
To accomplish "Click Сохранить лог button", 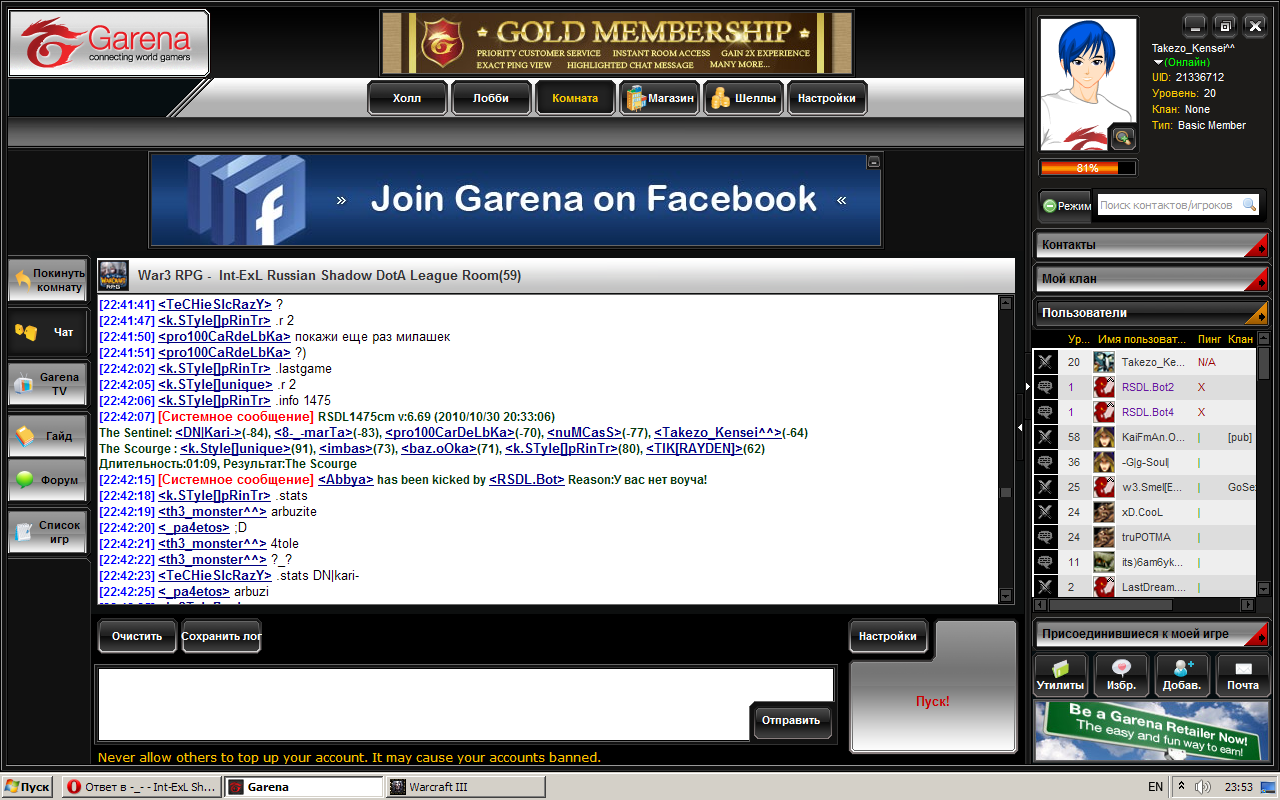I will 221,636.
